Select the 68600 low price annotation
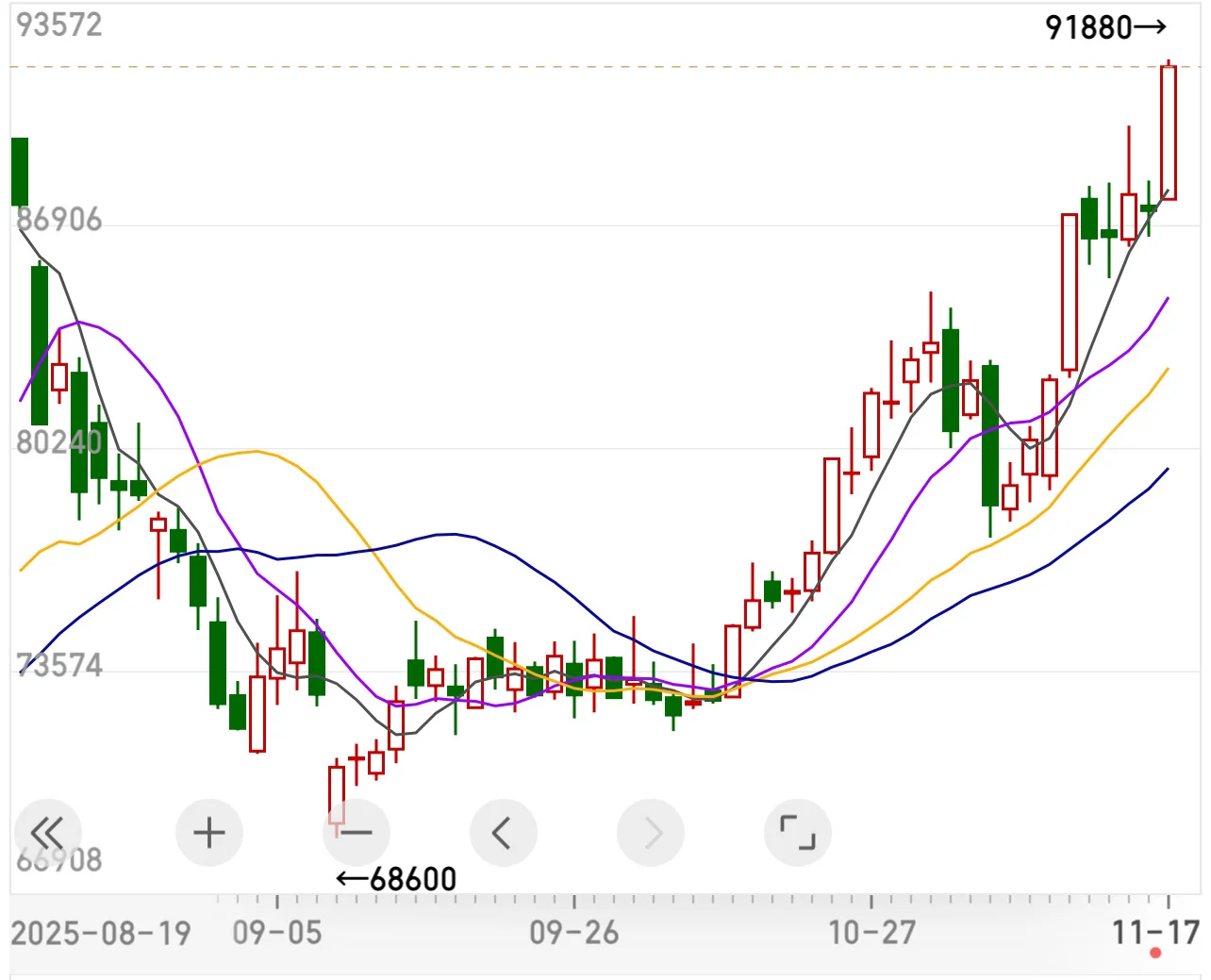Viewport: 1211px width, 980px height. (396, 879)
